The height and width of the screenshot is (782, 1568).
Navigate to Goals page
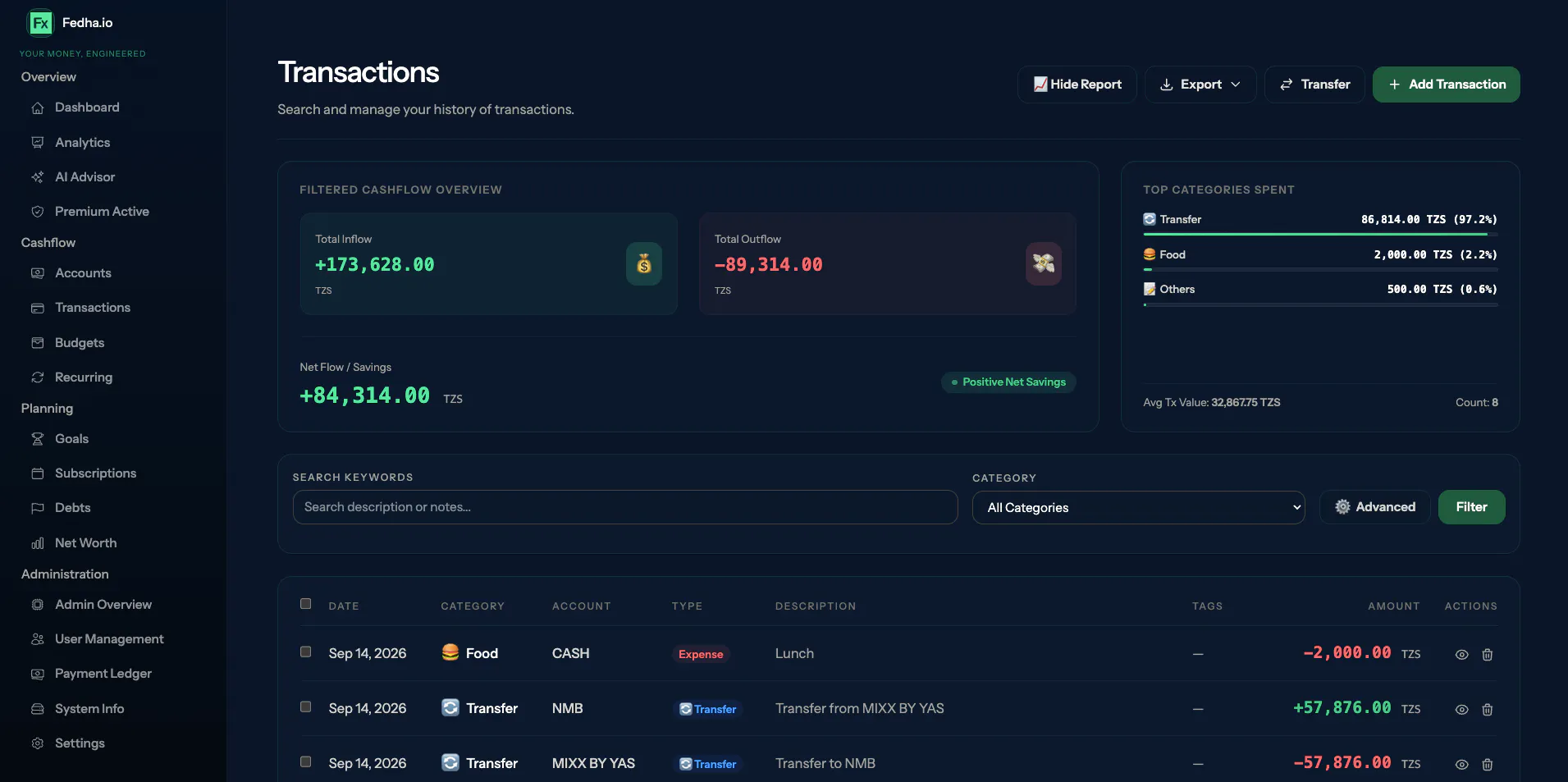(x=71, y=439)
